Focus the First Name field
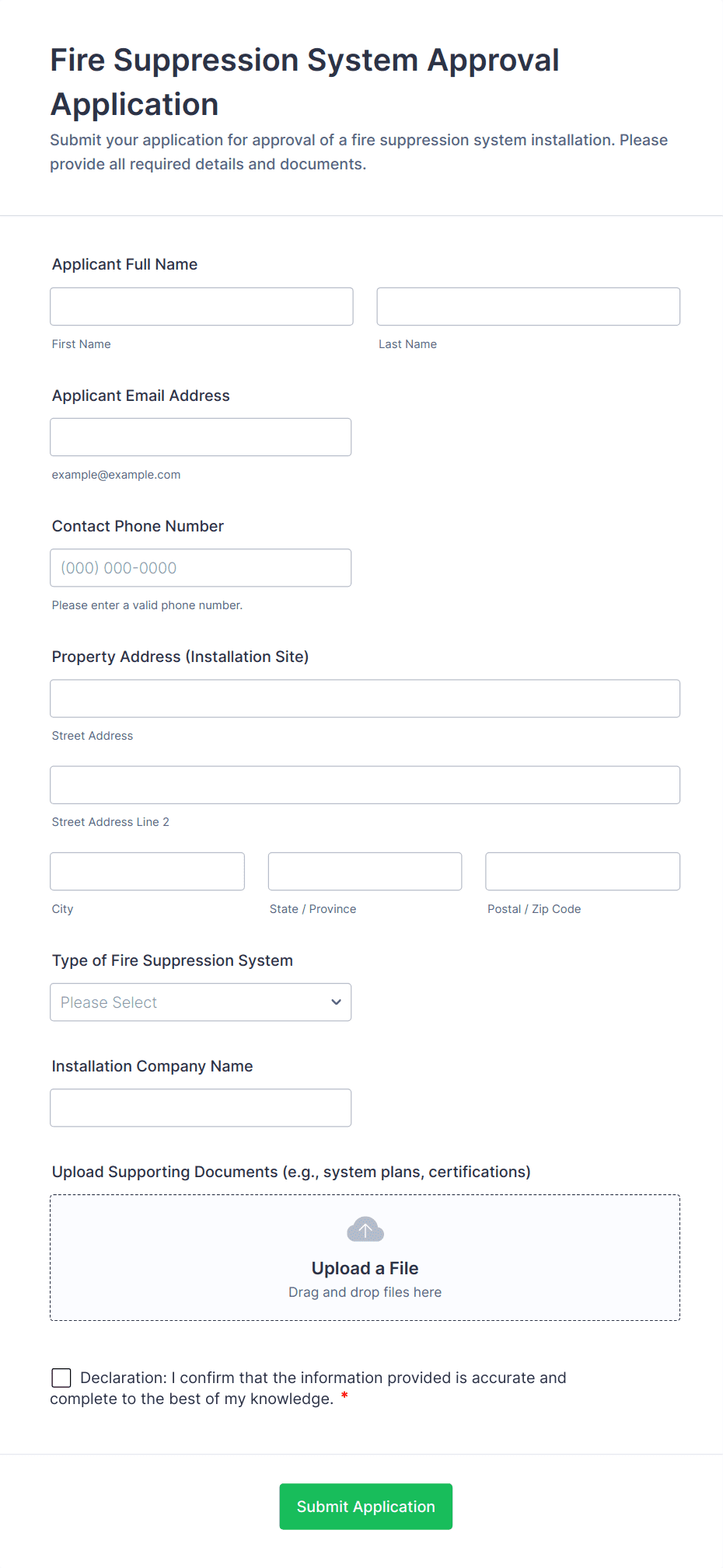The image size is (723, 1568). (201, 306)
